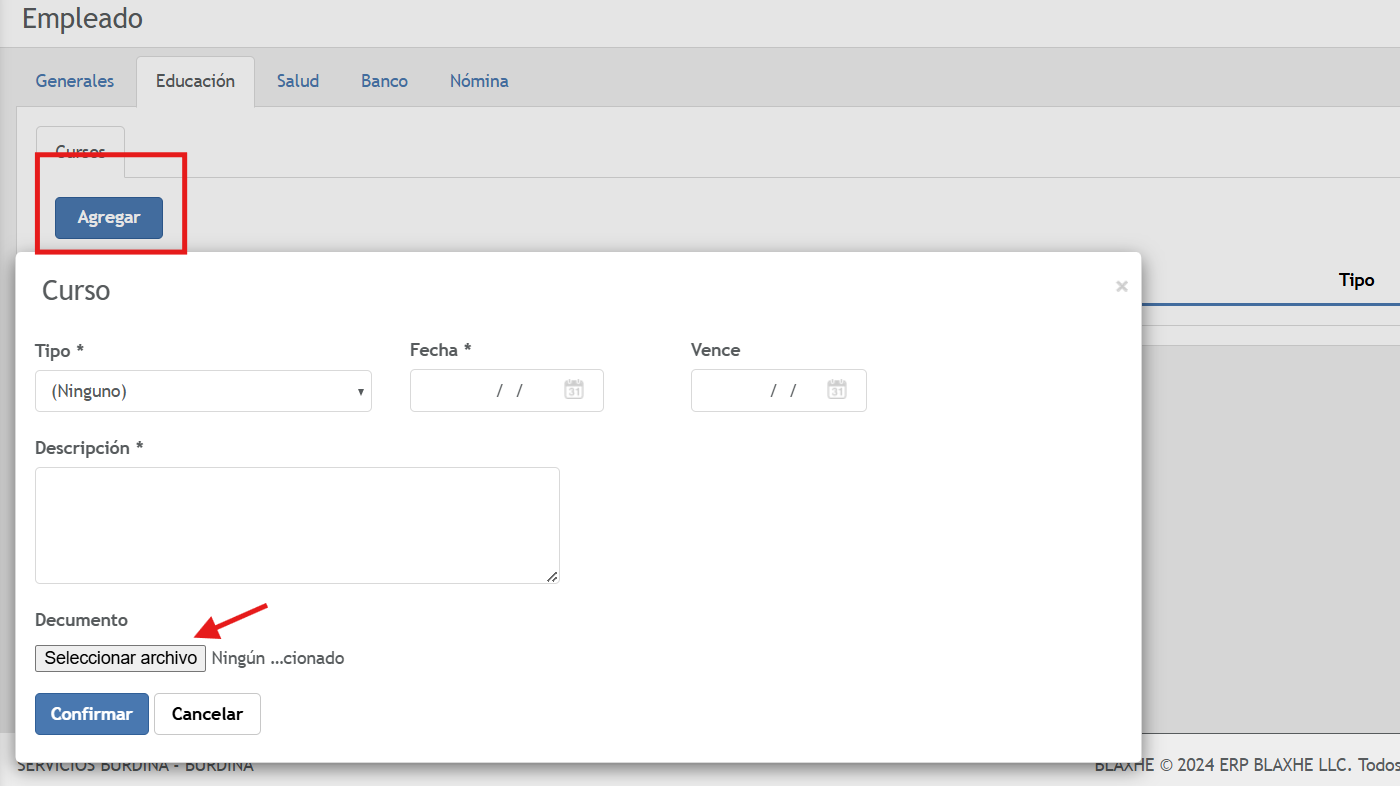Viewport: 1400px width, 786px height.
Task: Click the Decumento field label
Action: point(82,620)
